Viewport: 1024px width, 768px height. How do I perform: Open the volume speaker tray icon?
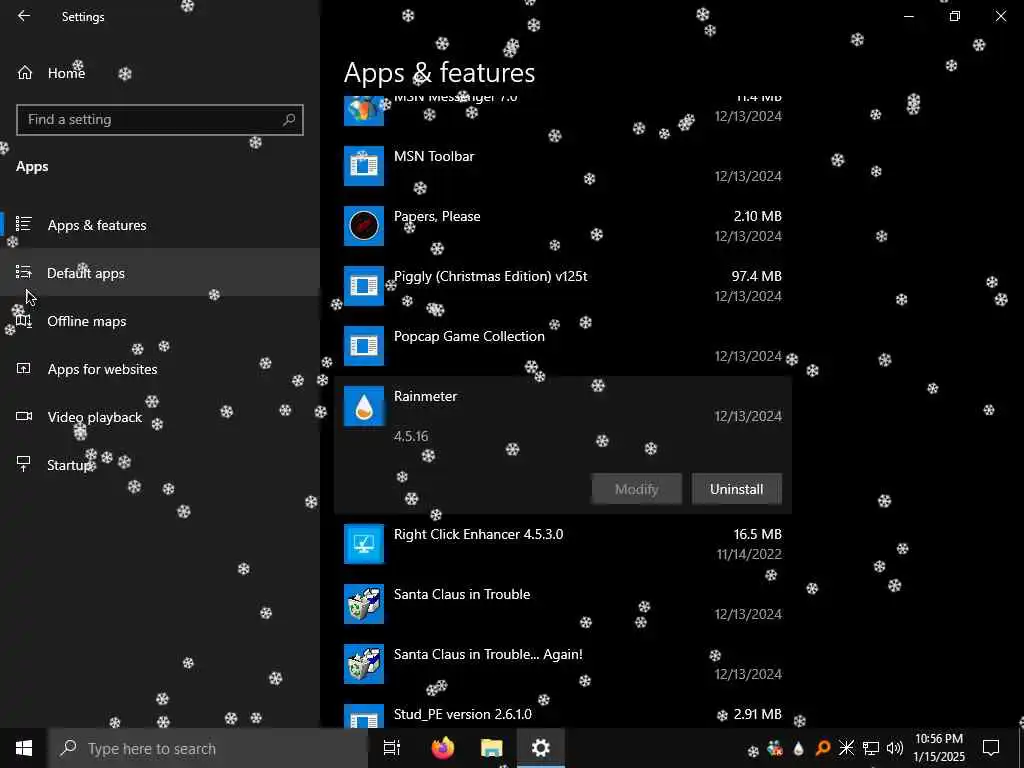pyautogui.click(x=895, y=748)
